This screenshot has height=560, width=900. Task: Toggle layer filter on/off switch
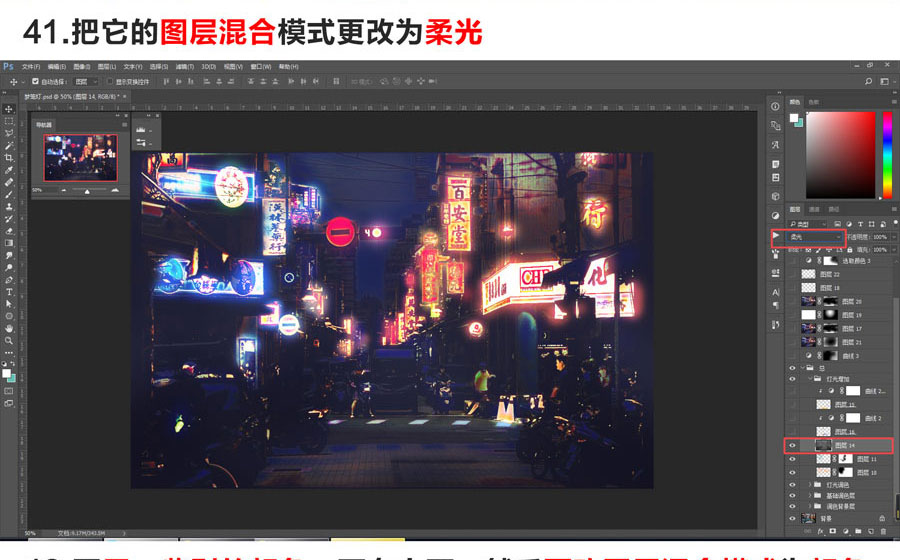[x=895, y=223]
